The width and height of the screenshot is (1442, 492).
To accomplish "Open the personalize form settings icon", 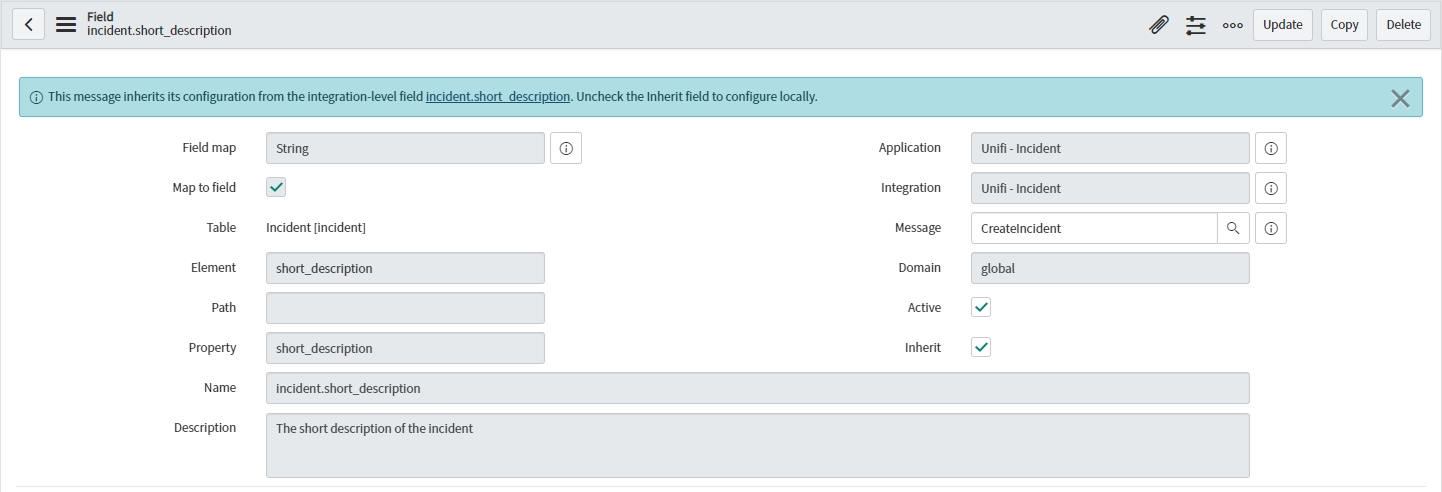I will pyautogui.click(x=1196, y=25).
